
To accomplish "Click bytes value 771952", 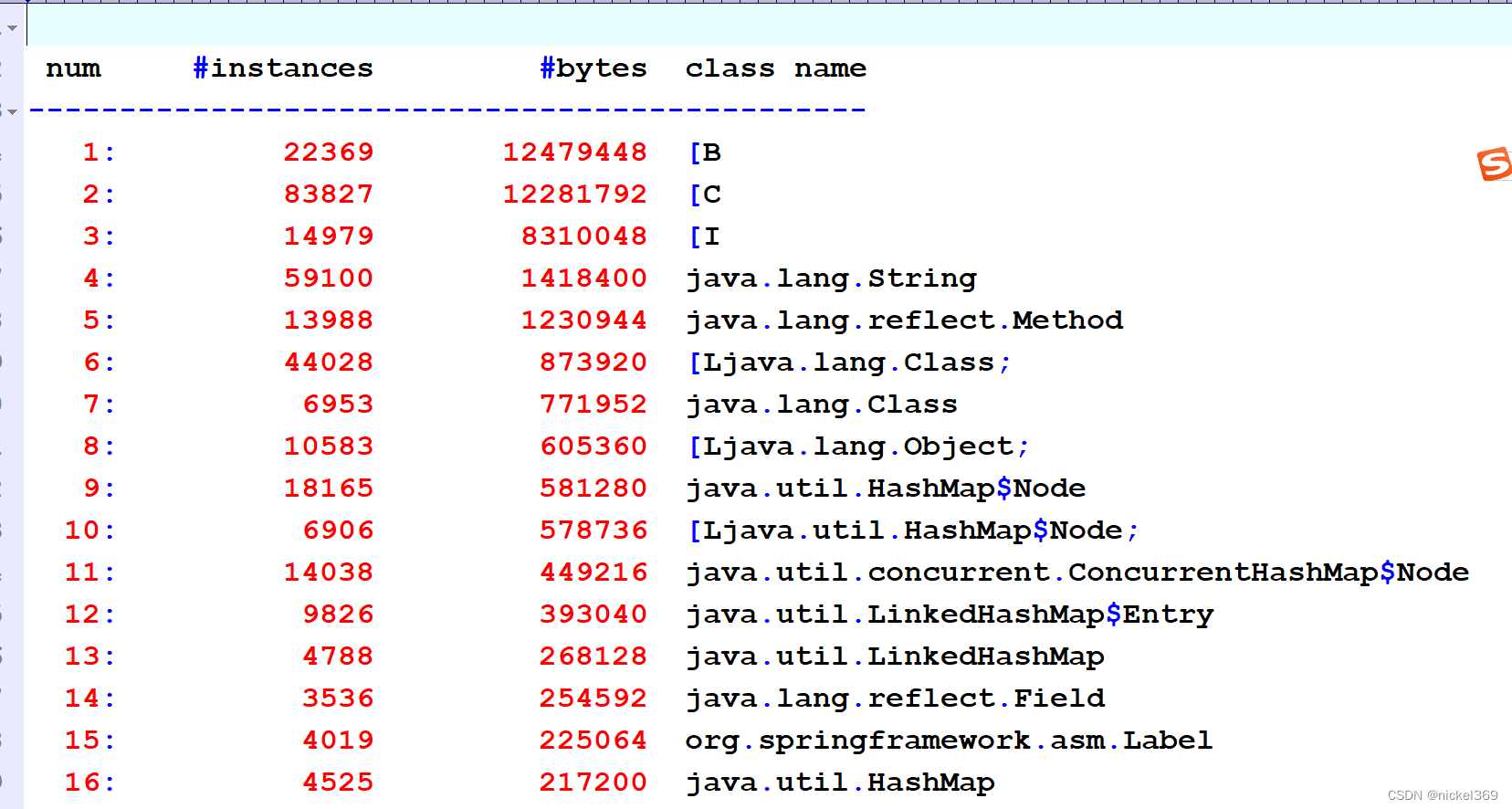I will coord(593,404).
